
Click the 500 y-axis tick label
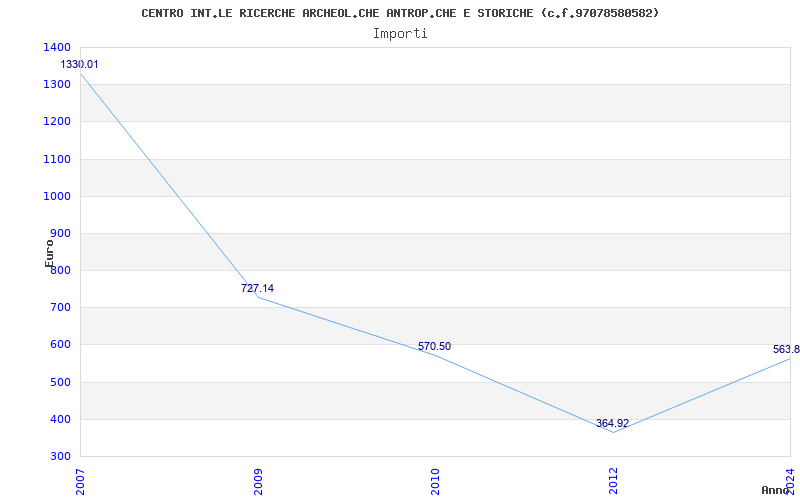(60, 382)
